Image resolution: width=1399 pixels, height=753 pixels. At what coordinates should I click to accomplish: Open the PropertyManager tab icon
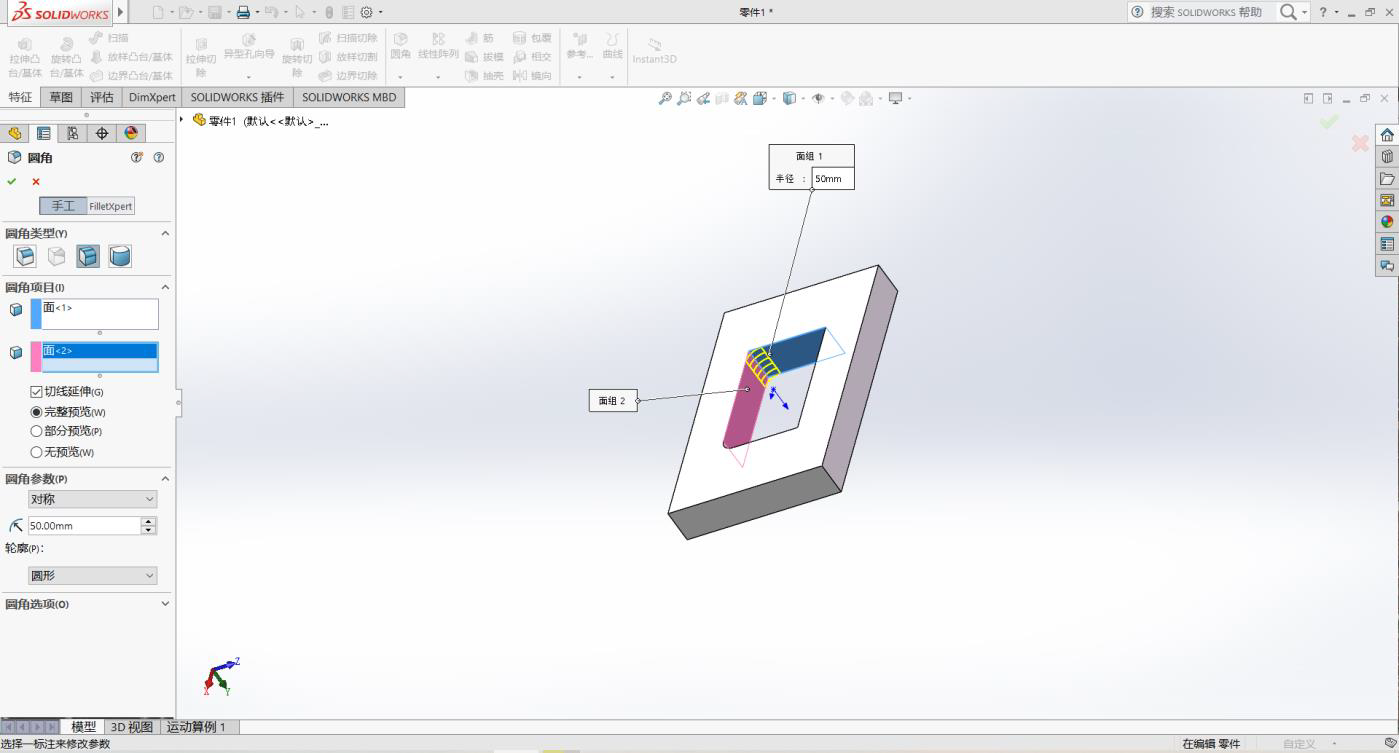coord(44,133)
